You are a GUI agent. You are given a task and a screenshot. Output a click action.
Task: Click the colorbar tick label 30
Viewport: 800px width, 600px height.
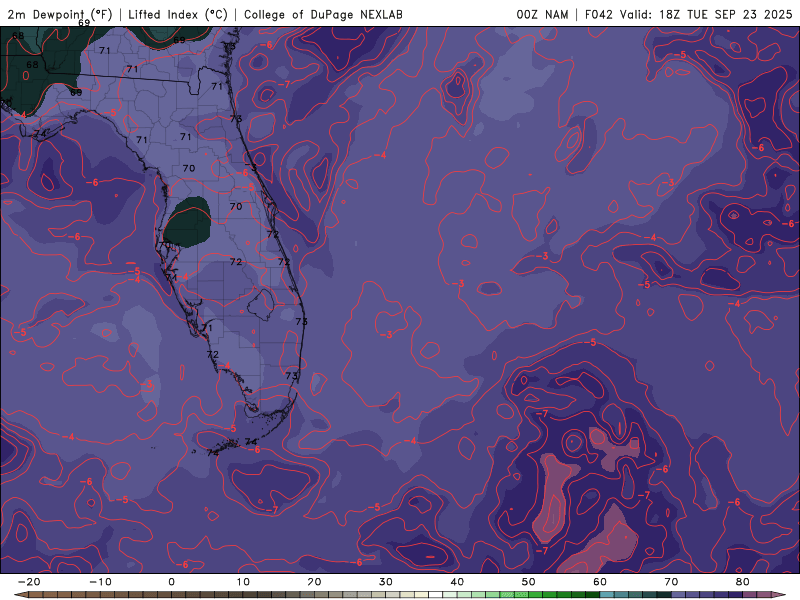pos(386,582)
